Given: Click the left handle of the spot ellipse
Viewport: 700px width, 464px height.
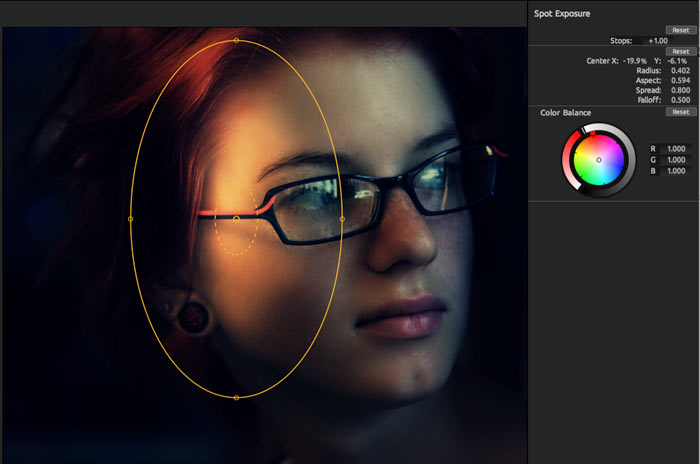Looking at the screenshot, I should click(130, 219).
